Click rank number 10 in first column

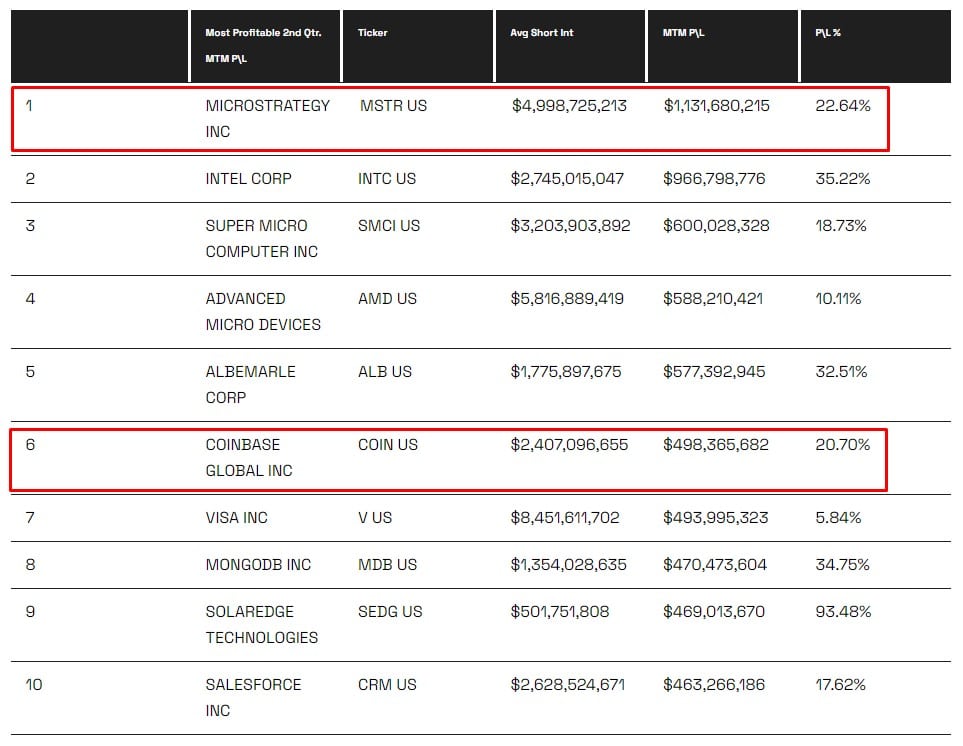(34, 685)
